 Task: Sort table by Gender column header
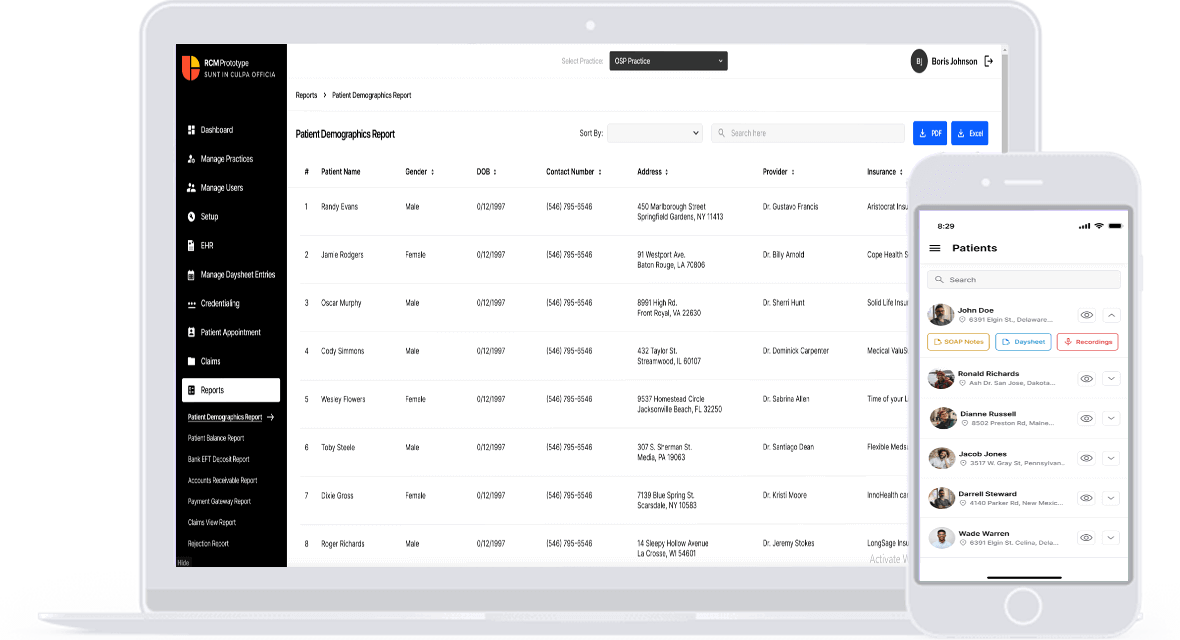coord(419,172)
